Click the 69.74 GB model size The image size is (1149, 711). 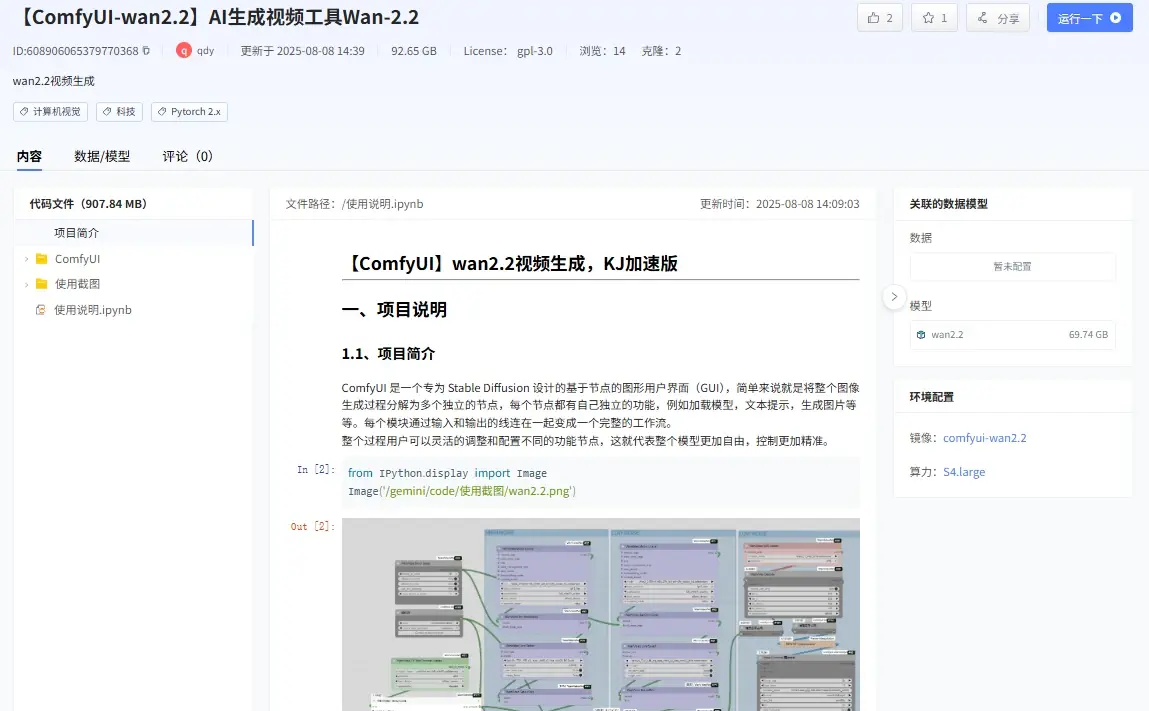(1088, 335)
